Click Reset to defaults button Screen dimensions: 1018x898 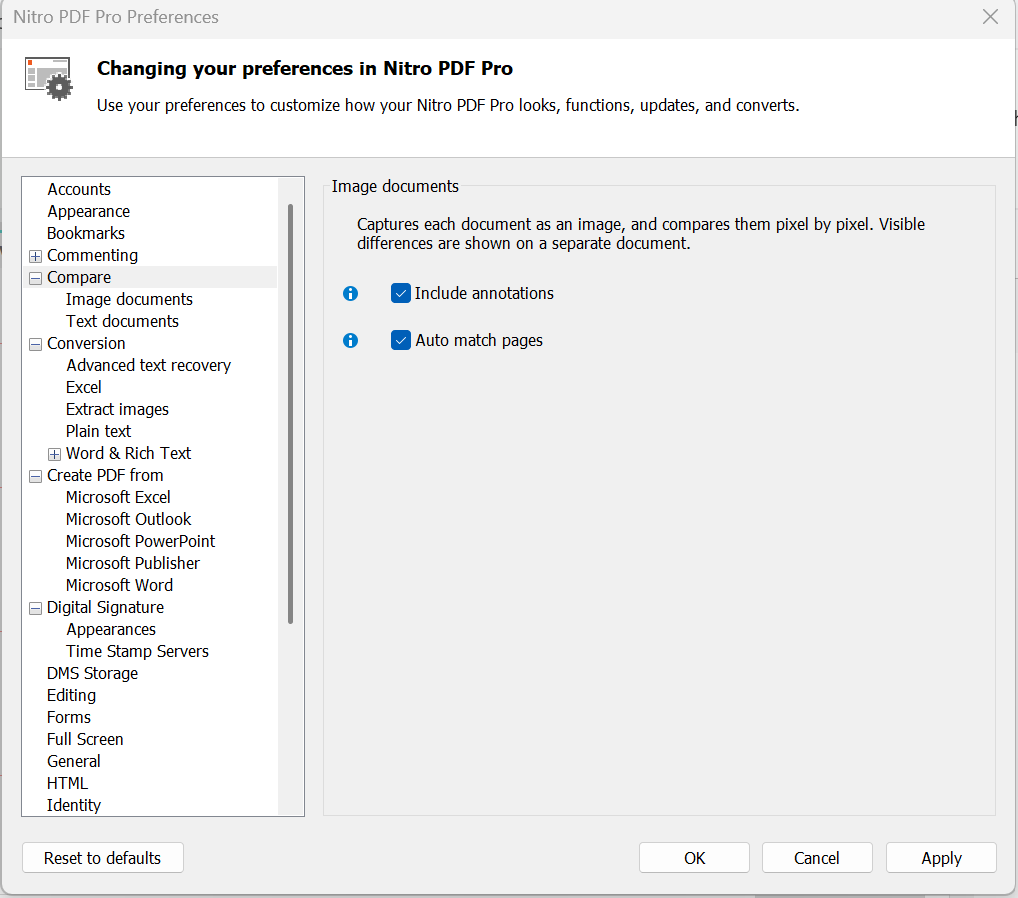tap(103, 858)
